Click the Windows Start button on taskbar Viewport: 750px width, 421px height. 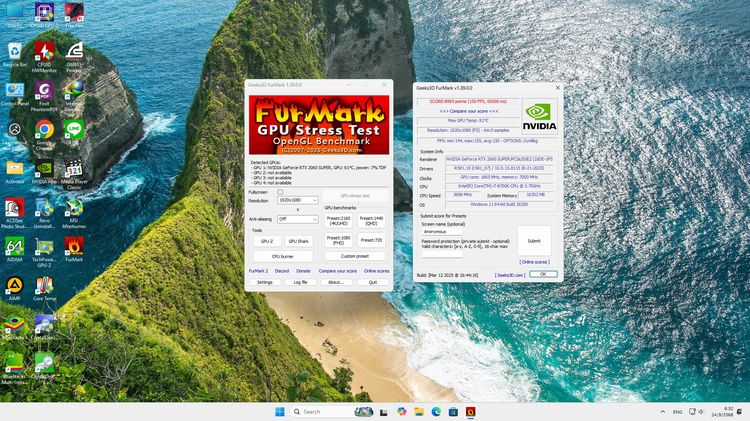pos(279,411)
